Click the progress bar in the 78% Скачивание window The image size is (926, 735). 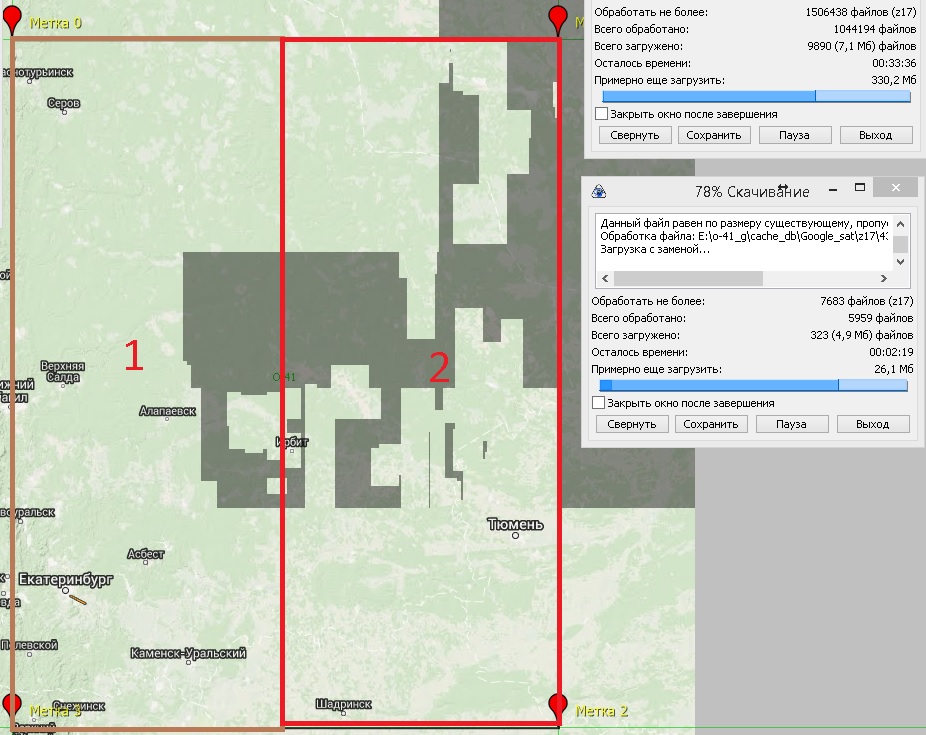click(x=752, y=385)
